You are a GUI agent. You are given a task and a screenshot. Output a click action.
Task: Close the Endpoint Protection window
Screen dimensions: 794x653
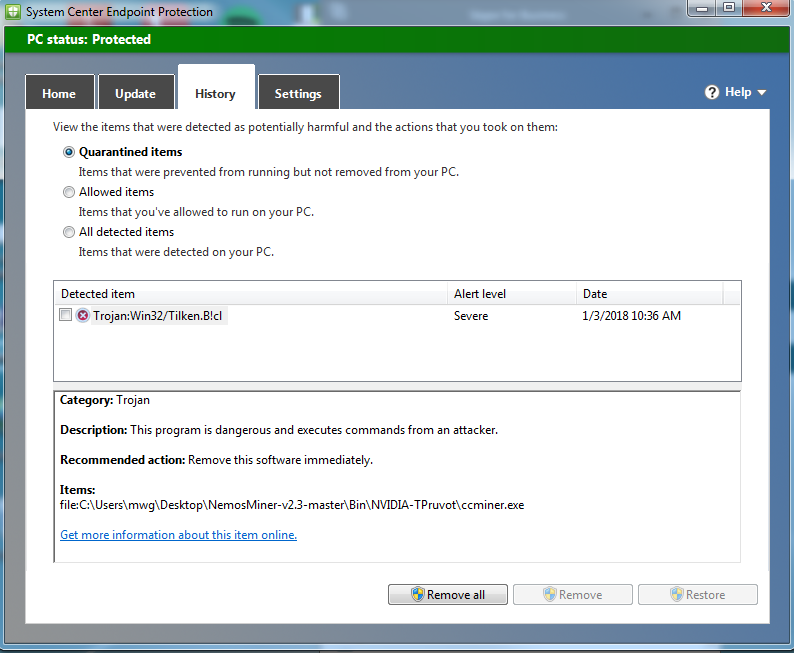766,8
